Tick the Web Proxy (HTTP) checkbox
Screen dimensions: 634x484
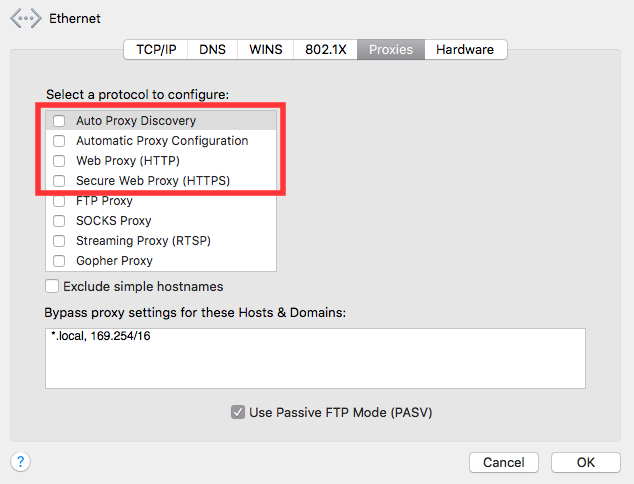point(59,161)
